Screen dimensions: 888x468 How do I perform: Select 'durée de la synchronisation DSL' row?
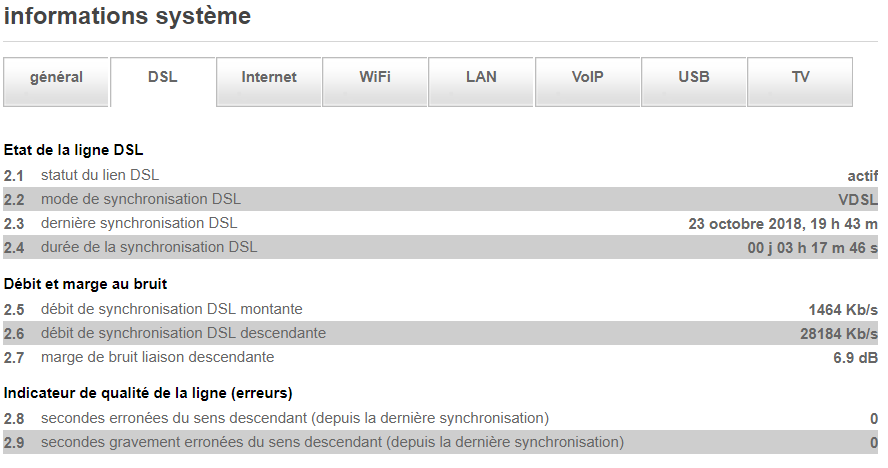point(149,247)
